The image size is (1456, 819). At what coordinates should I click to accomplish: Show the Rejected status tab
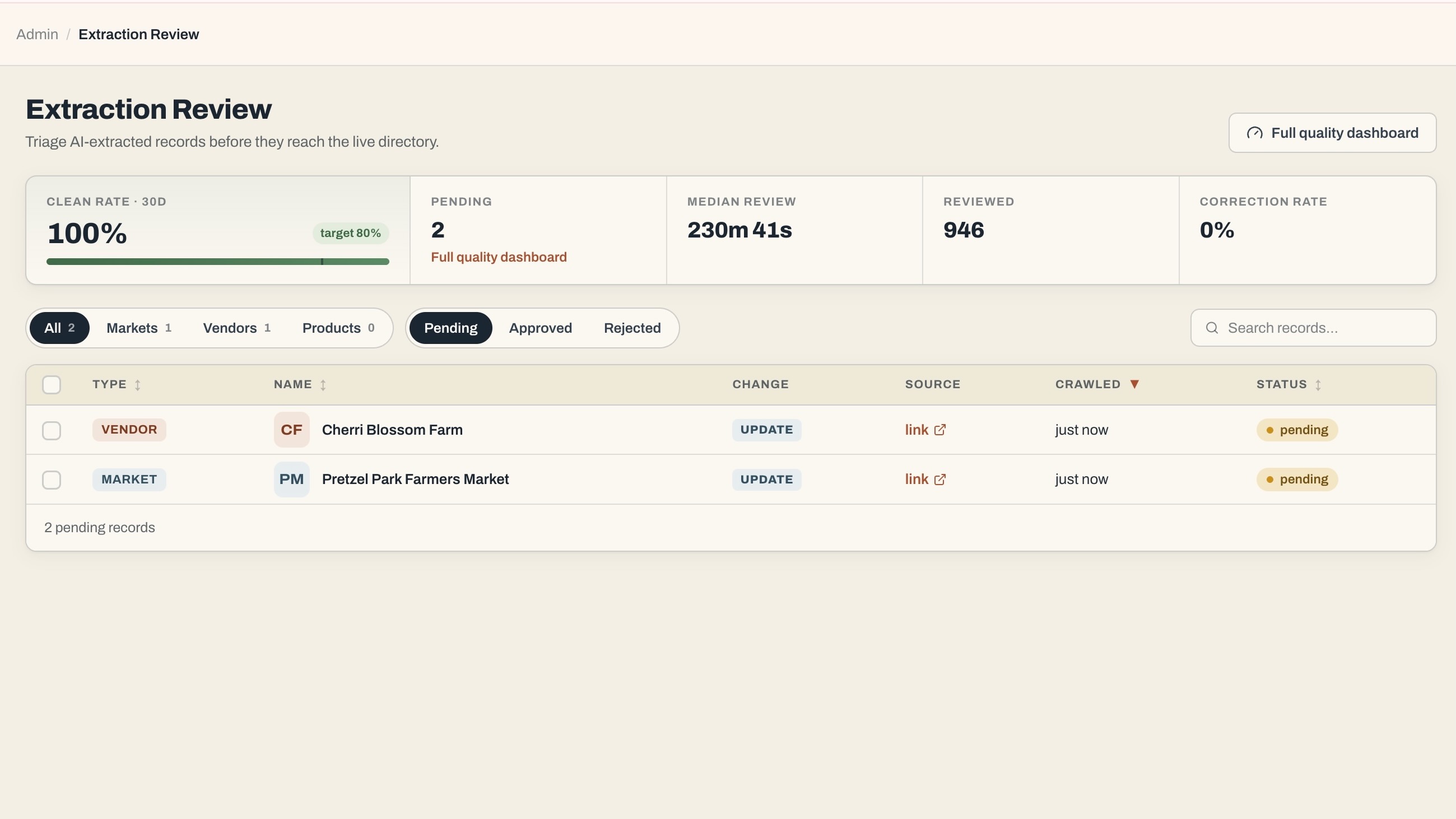(632, 328)
